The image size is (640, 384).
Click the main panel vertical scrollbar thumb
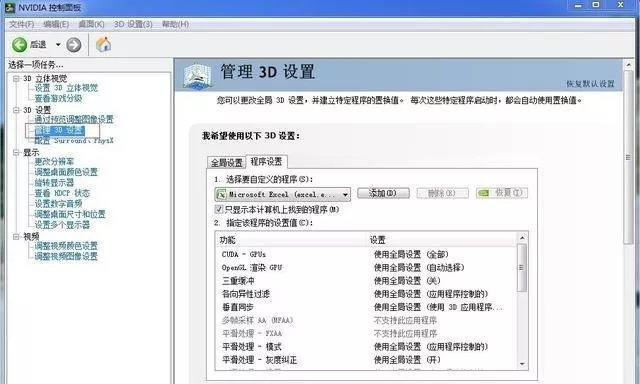(629, 158)
